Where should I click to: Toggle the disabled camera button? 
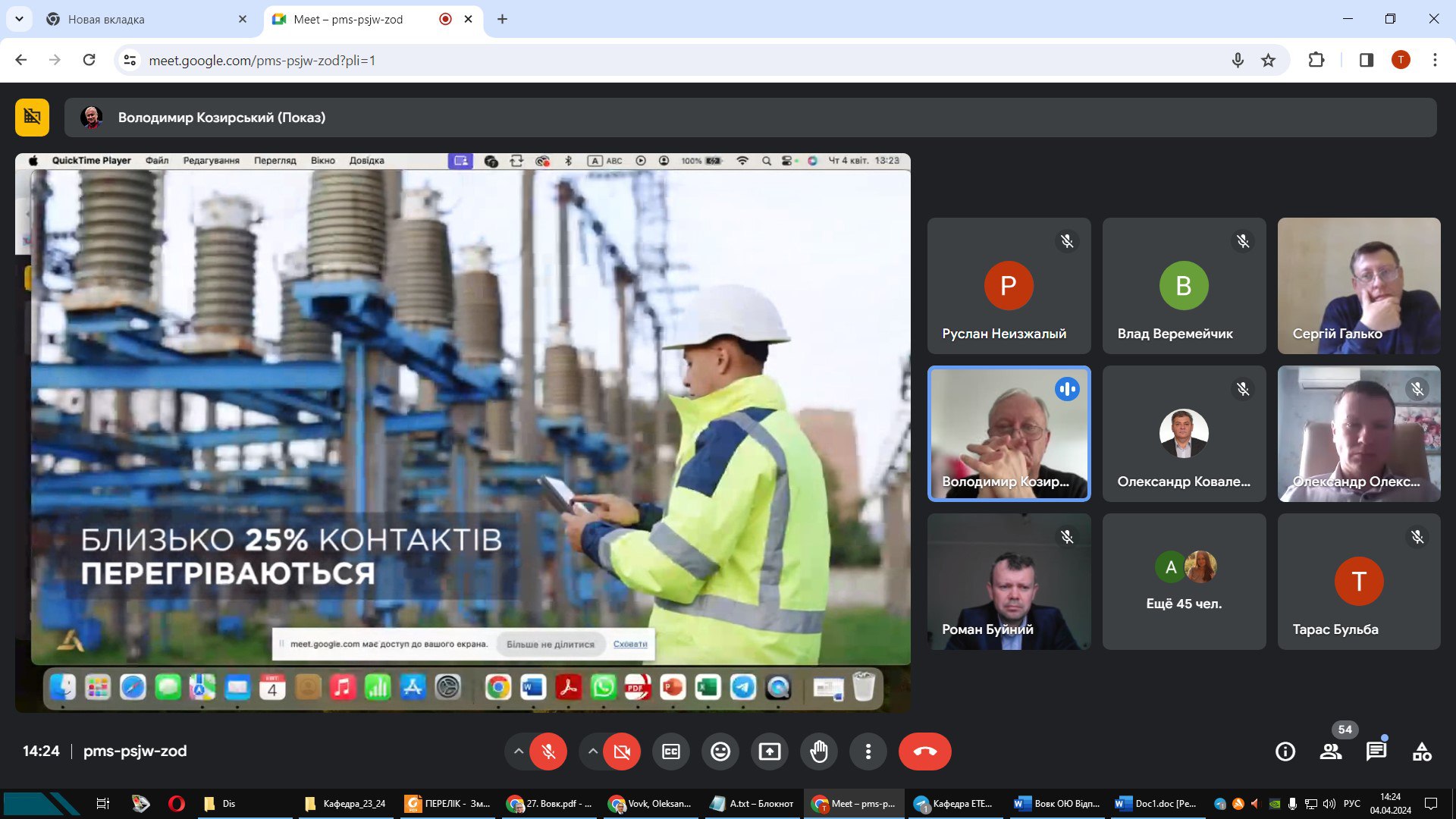(x=622, y=752)
